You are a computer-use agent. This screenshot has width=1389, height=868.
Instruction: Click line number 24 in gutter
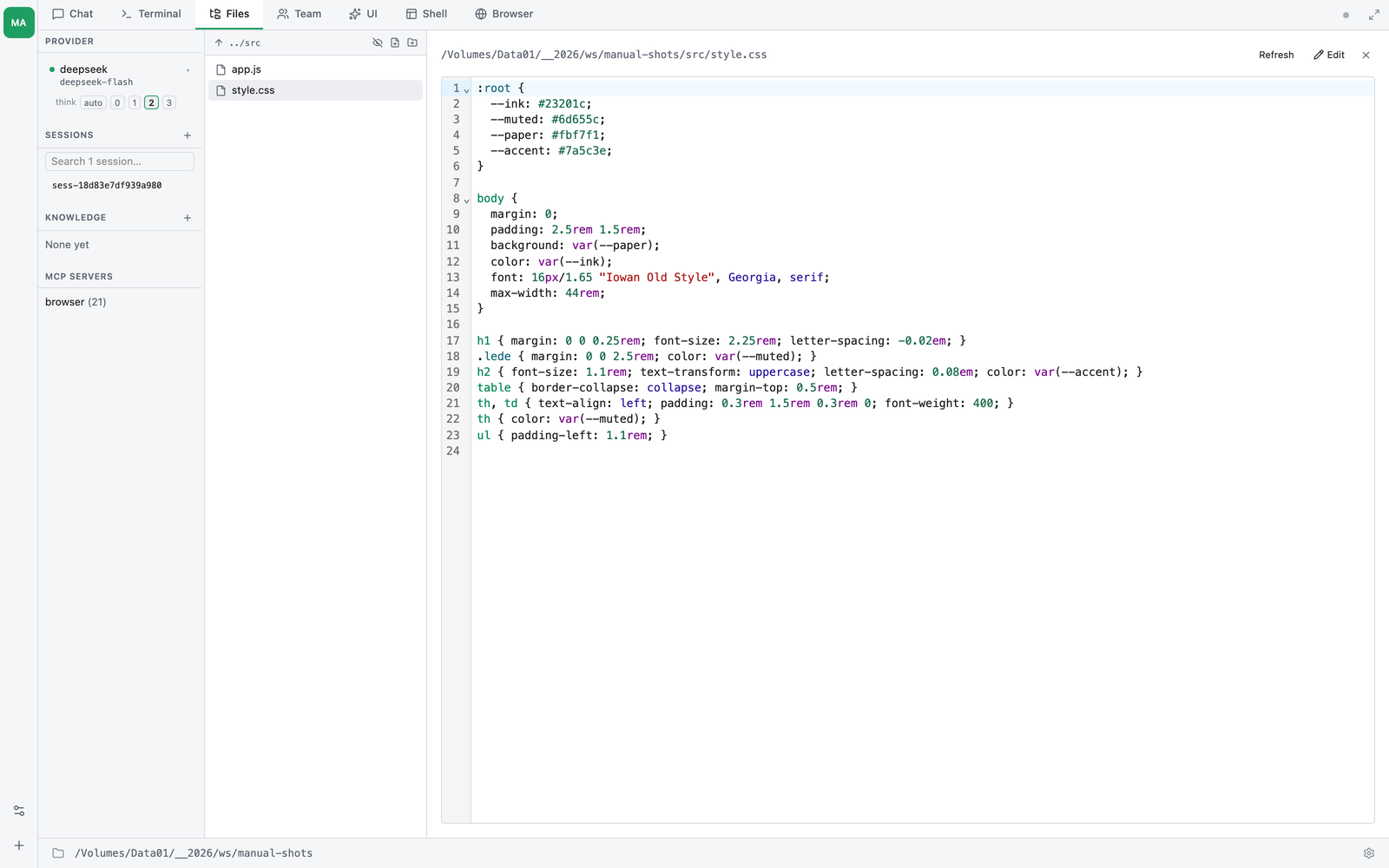453,451
